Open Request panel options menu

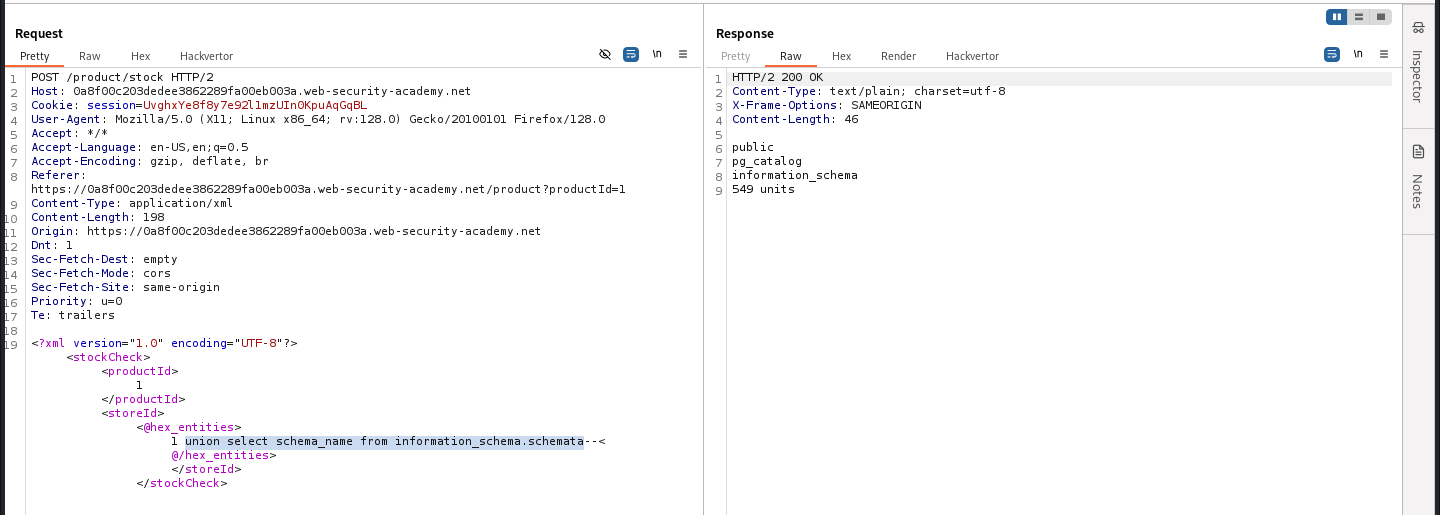coord(683,54)
